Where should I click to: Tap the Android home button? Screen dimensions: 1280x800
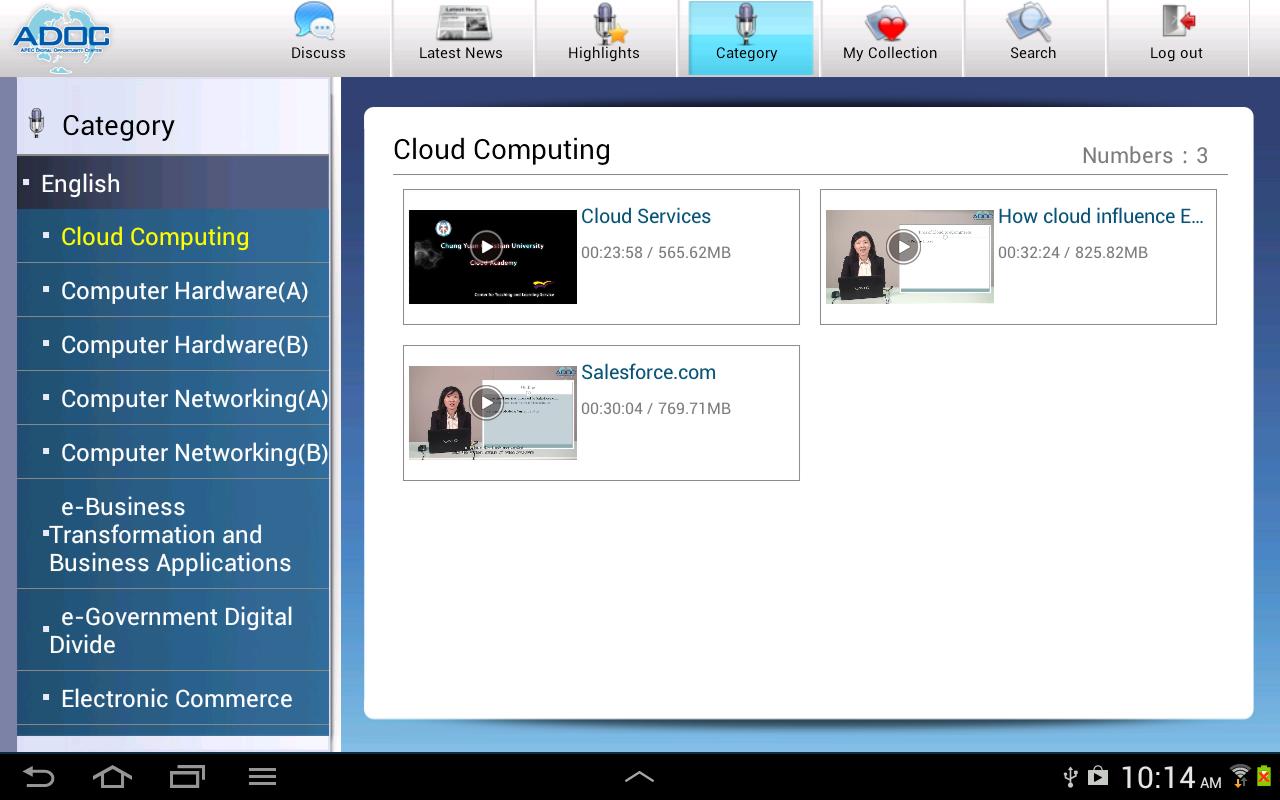[x=112, y=777]
